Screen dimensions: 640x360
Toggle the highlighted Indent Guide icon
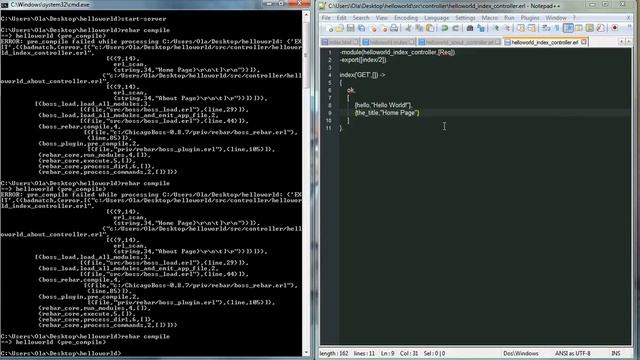point(568,28)
